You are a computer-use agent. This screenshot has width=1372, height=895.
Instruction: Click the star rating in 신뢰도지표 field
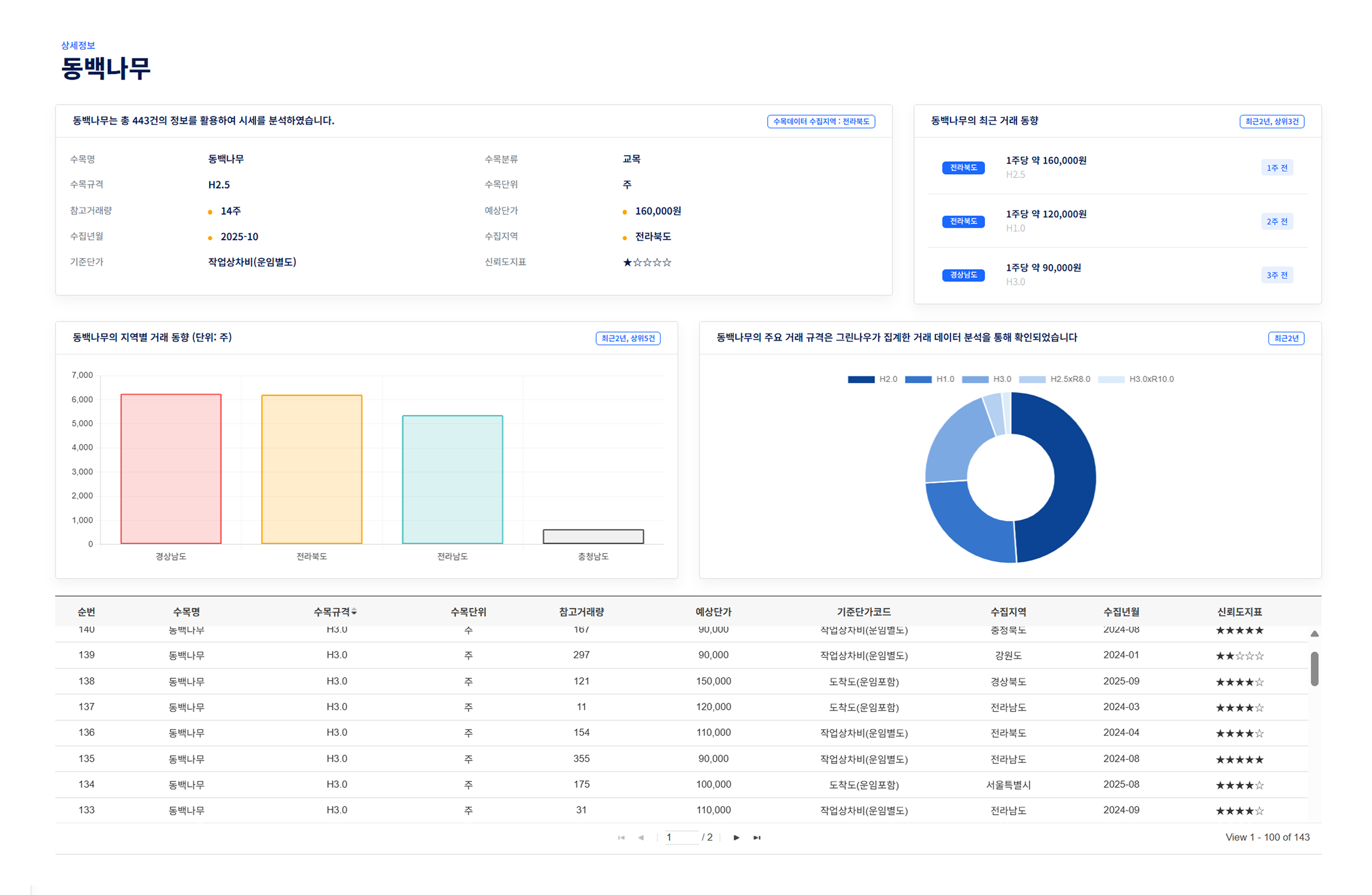point(647,262)
